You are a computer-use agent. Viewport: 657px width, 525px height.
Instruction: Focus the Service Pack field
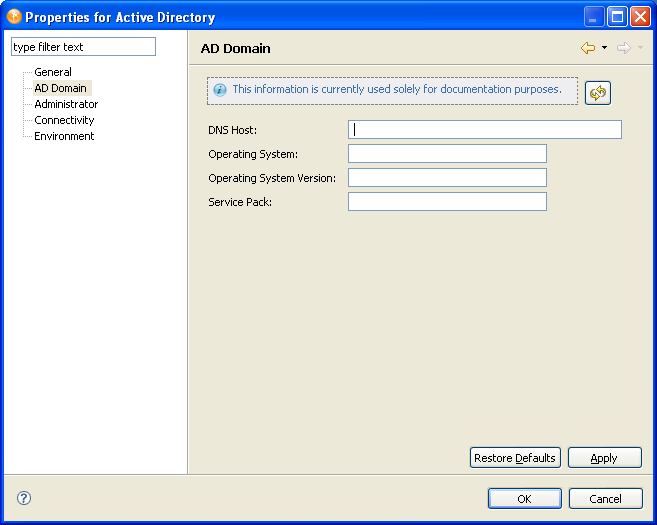point(447,201)
